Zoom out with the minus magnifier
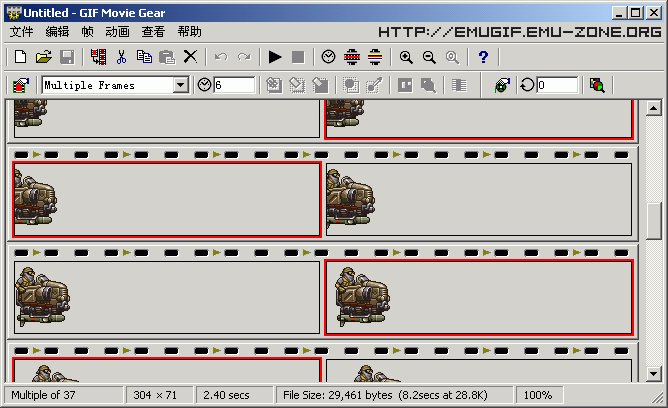This screenshot has width=668, height=408. click(x=429, y=57)
